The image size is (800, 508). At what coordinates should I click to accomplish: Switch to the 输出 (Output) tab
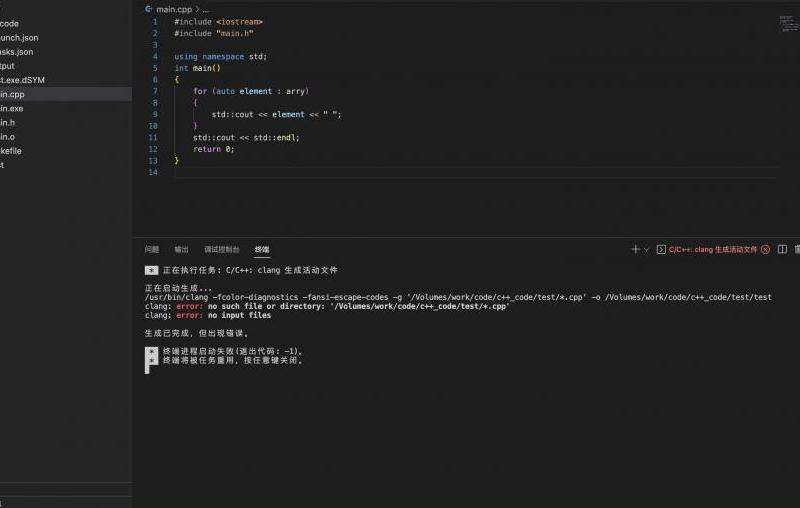[x=181, y=249]
